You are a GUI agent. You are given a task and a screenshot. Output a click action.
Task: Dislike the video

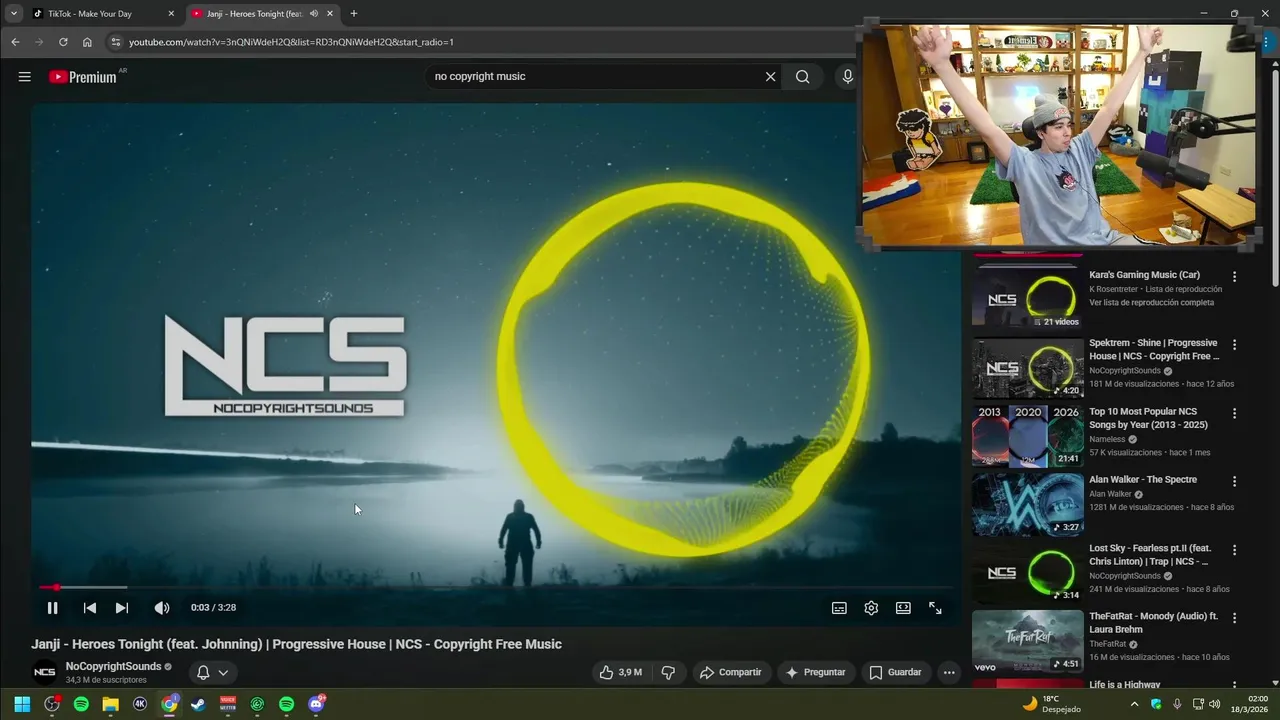tap(668, 673)
